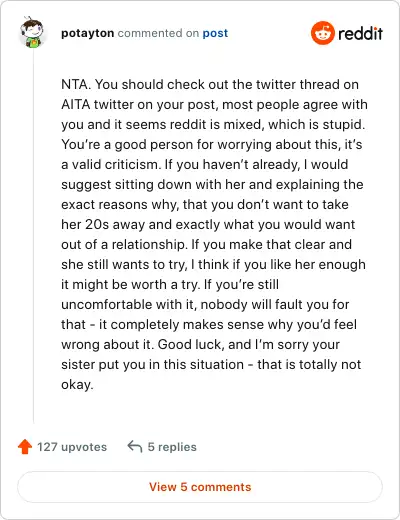Click the orange Reddit Snoo logo
400x520 pixels.
click(322, 33)
